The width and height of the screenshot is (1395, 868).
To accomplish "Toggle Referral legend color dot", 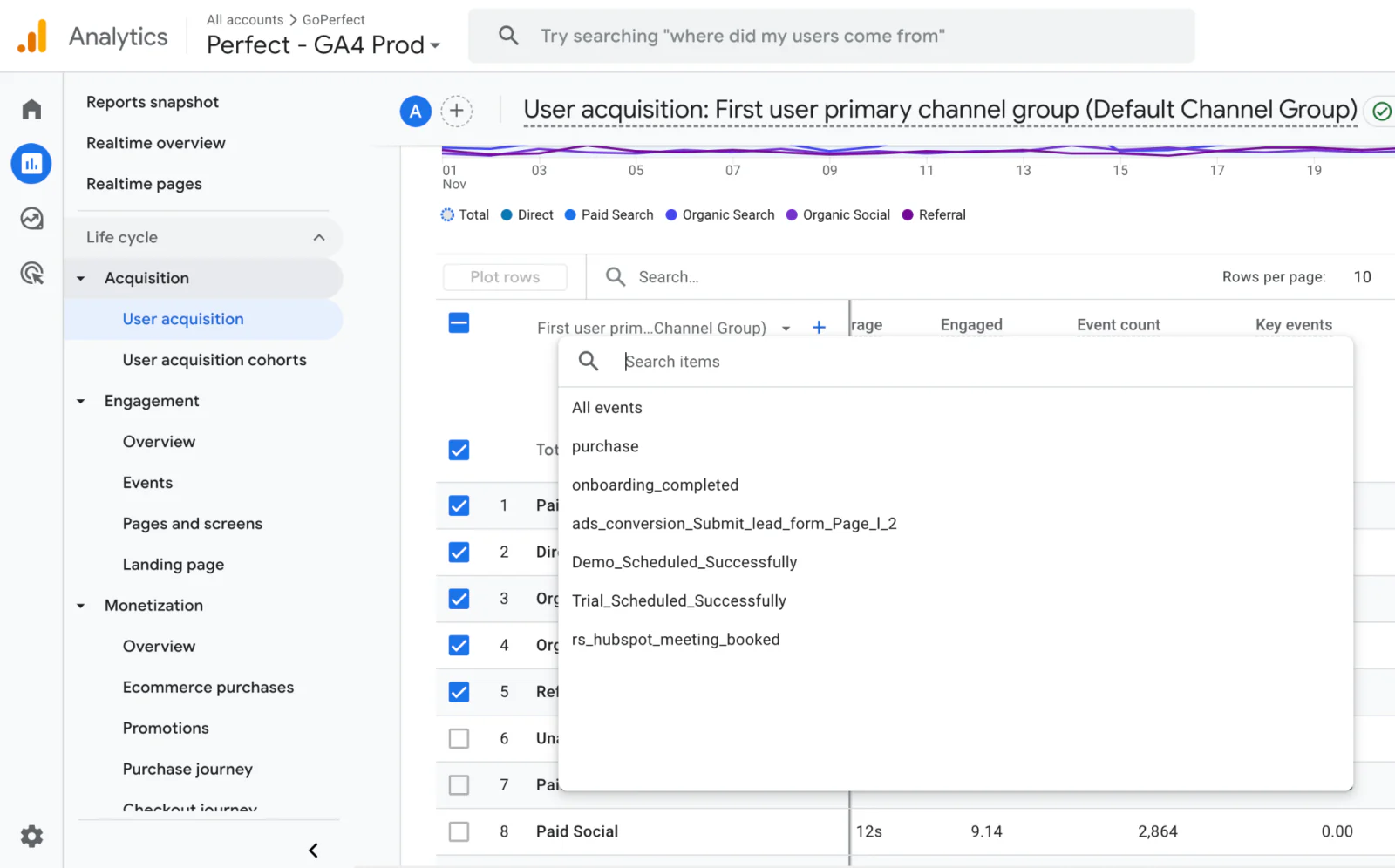I will (x=908, y=214).
